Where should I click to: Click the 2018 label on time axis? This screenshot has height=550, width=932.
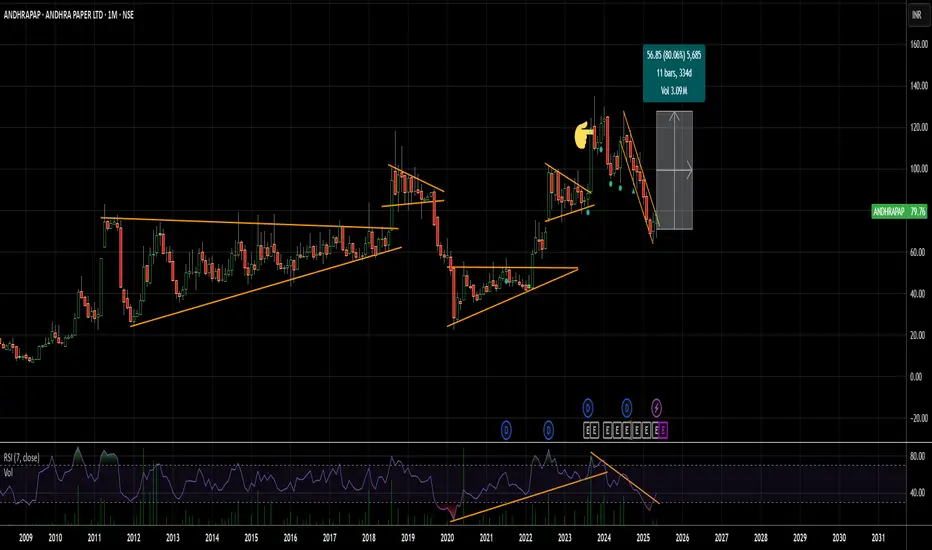[369, 538]
